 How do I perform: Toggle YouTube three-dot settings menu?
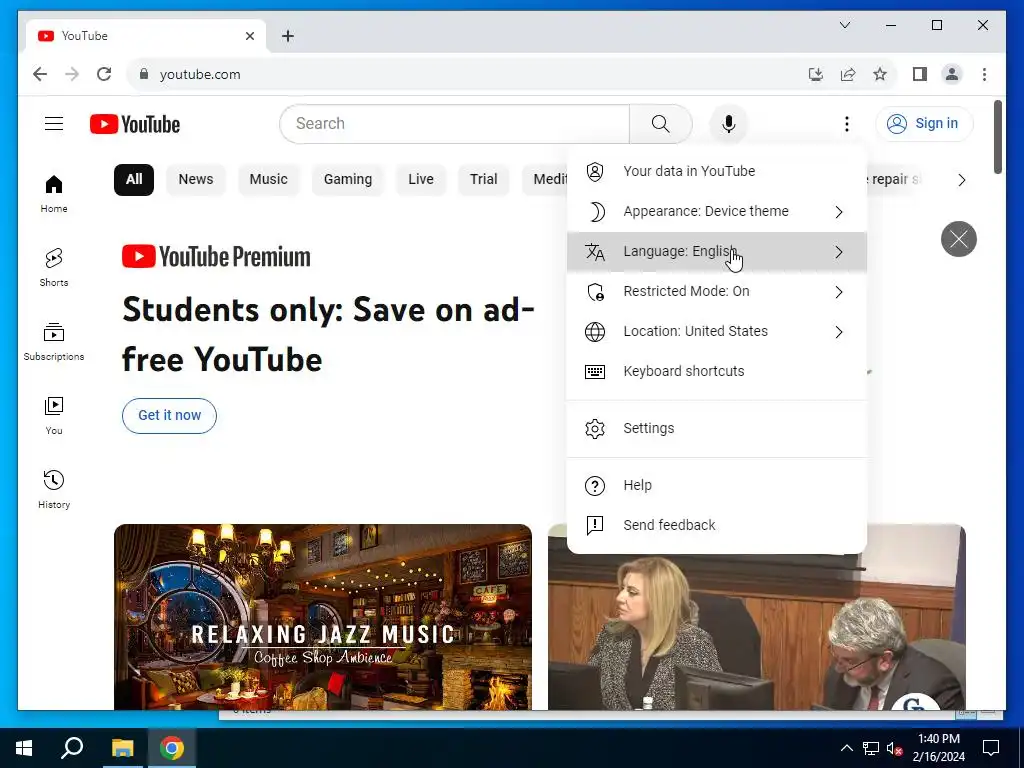[x=846, y=123]
